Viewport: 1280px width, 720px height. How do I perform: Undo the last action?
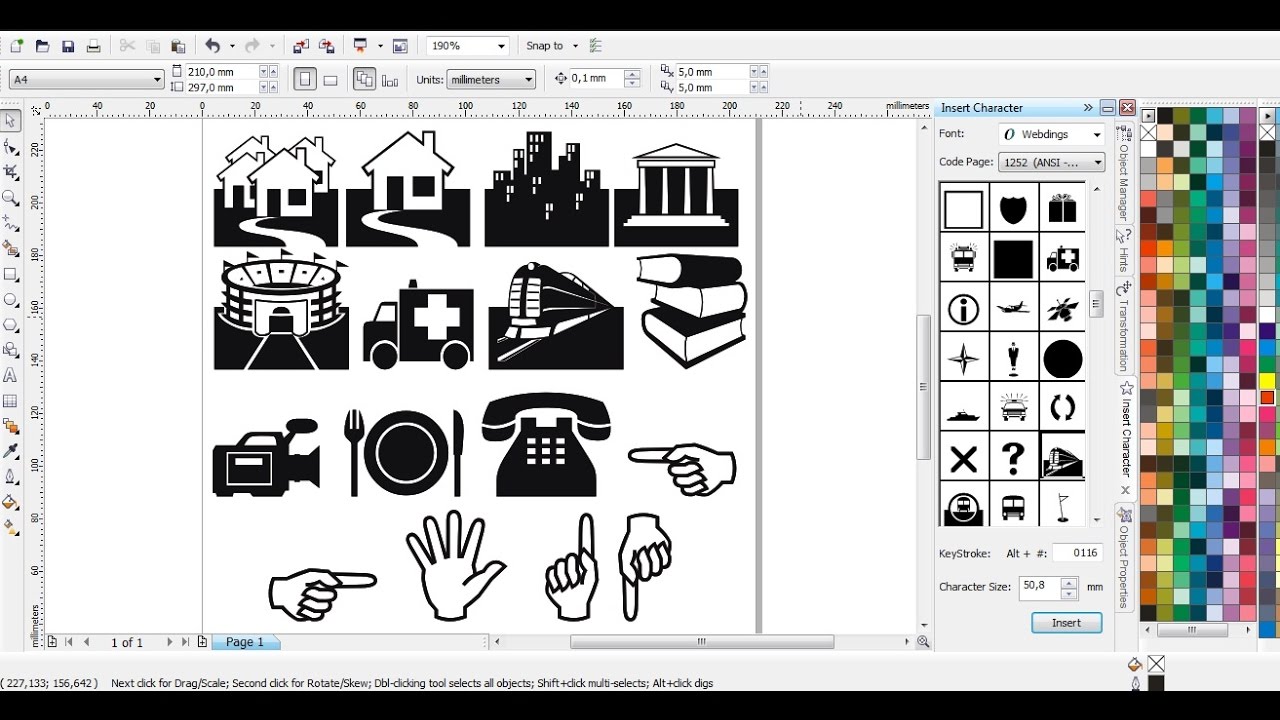click(x=212, y=46)
